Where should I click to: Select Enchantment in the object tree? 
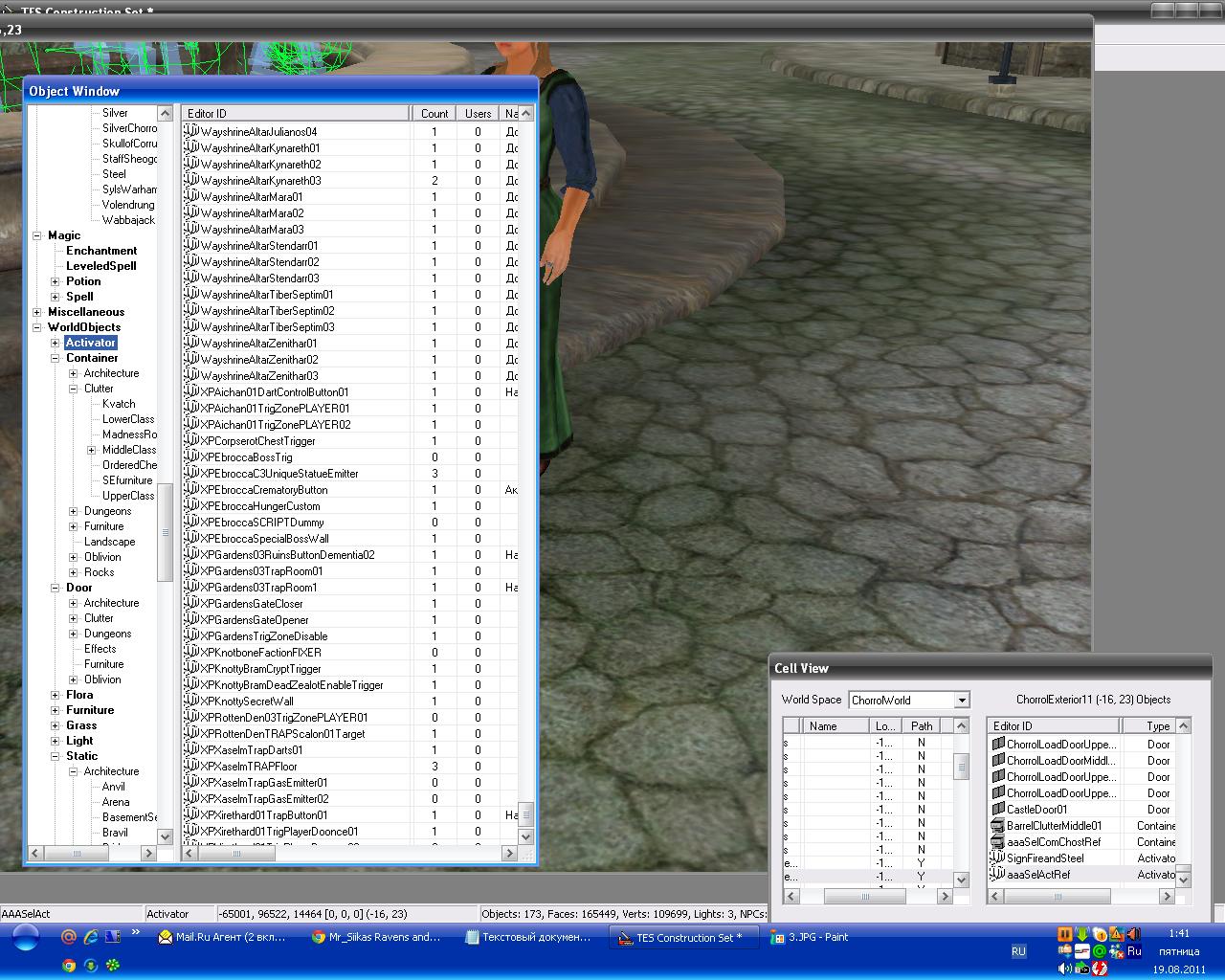(x=101, y=251)
